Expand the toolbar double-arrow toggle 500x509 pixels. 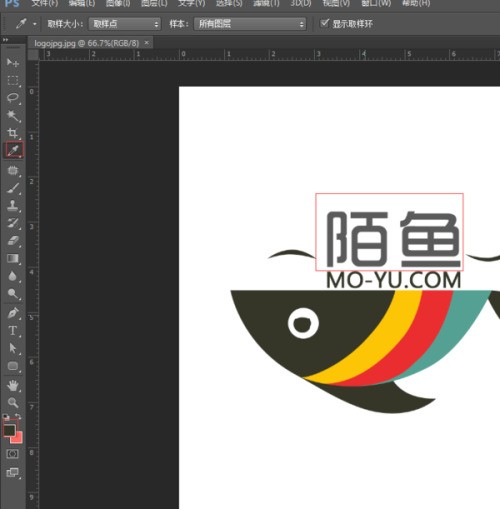[5, 40]
